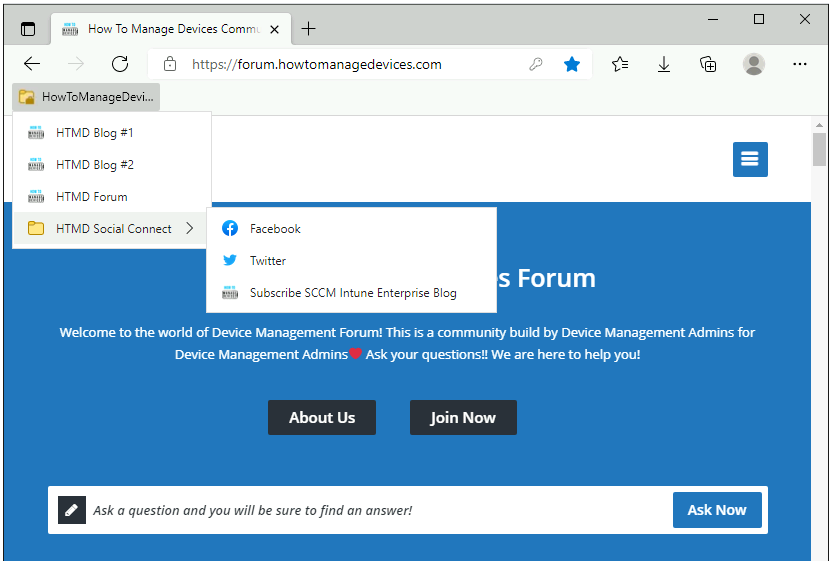
Task: Expand the HTMD Social Connect submenu chevron
Action: (x=190, y=228)
